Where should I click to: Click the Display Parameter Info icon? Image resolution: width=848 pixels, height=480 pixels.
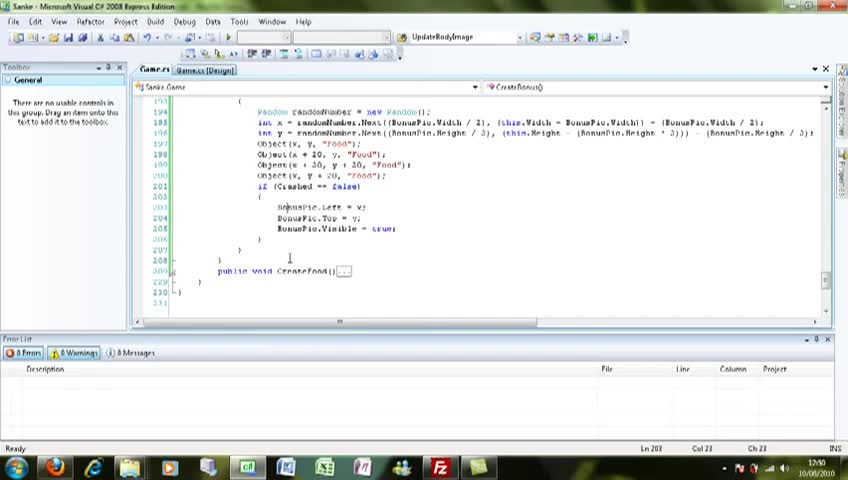click(x=204, y=54)
